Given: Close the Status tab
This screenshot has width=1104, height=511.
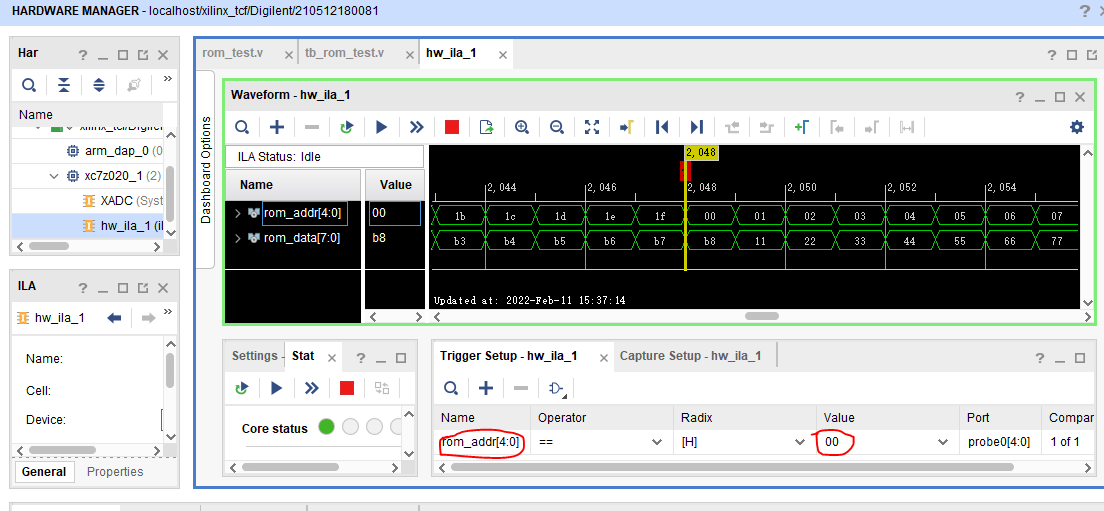Looking at the screenshot, I should pos(332,358).
